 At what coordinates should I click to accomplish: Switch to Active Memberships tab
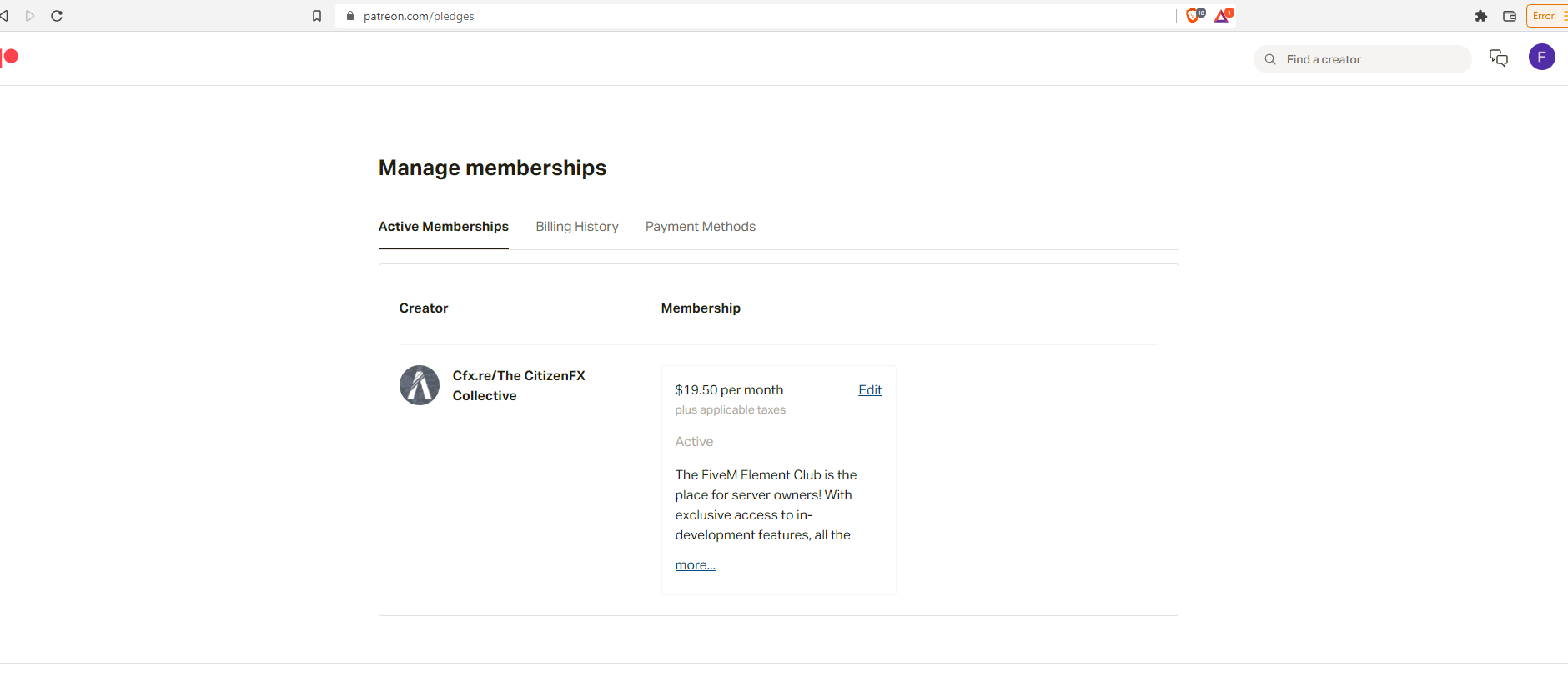click(x=444, y=227)
